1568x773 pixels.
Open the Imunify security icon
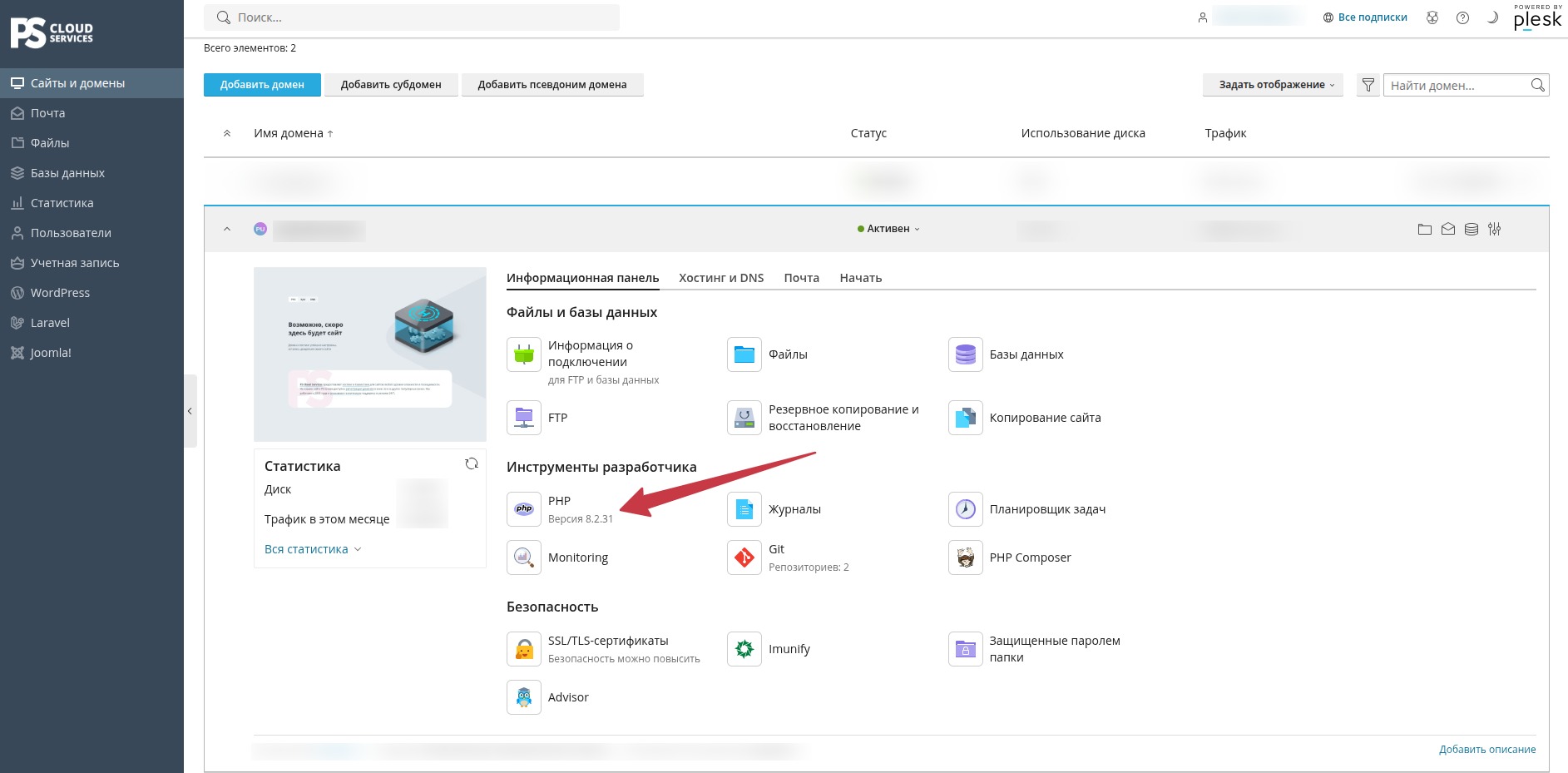[744, 649]
